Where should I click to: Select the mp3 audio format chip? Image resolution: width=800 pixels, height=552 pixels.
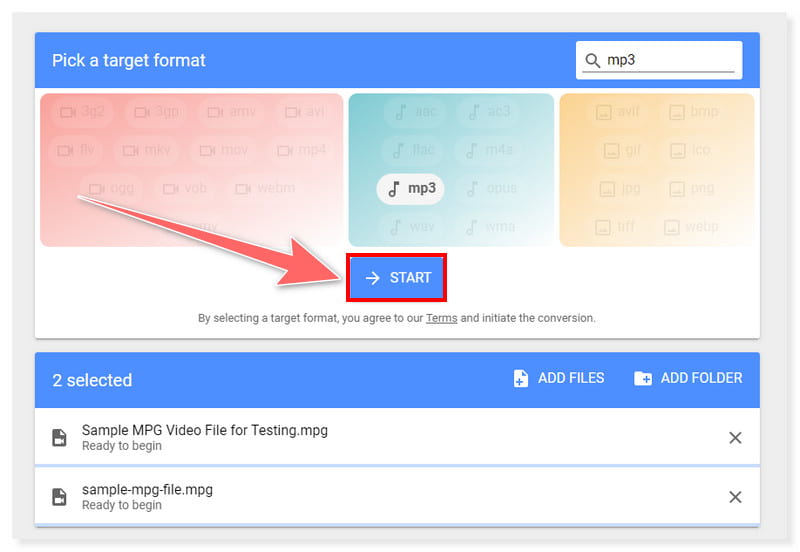click(x=410, y=188)
